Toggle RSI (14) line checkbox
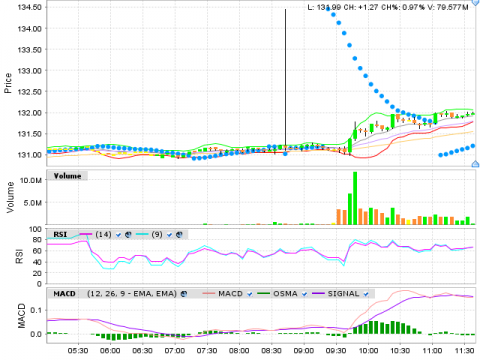This screenshot has width=480, height=360. click(x=118, y=235)
